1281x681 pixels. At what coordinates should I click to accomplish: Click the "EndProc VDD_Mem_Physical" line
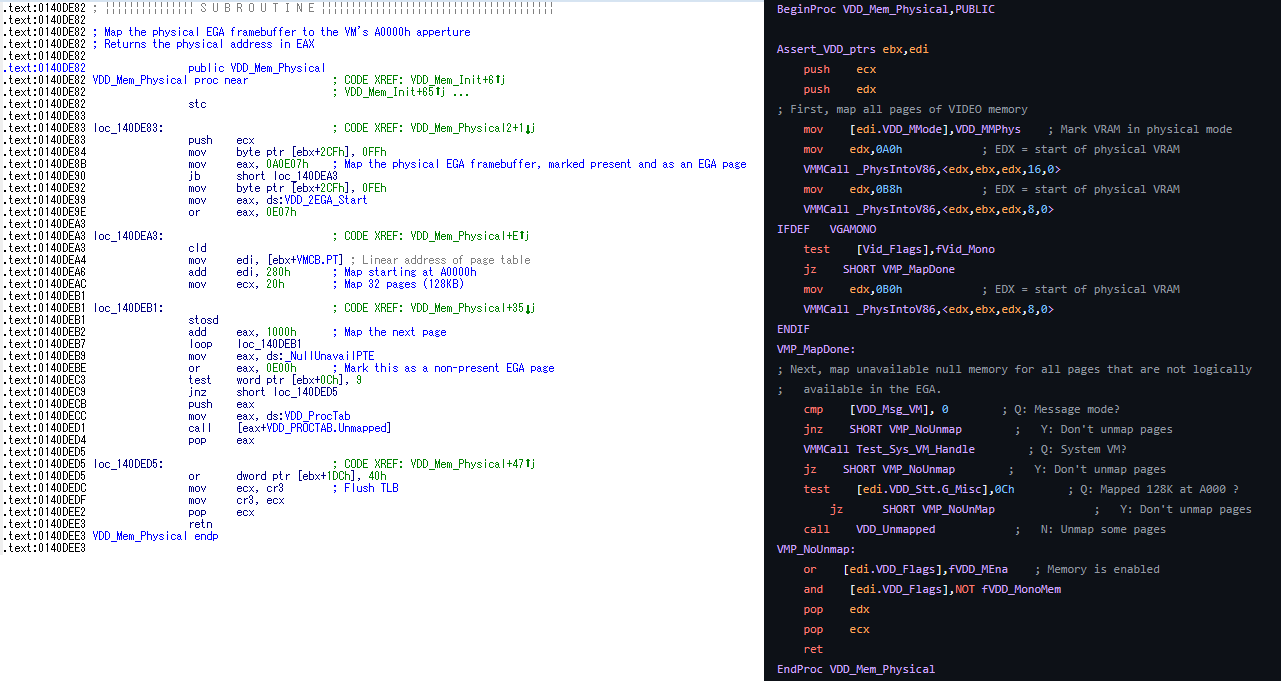pyautogui.click(x=855, y=669)
